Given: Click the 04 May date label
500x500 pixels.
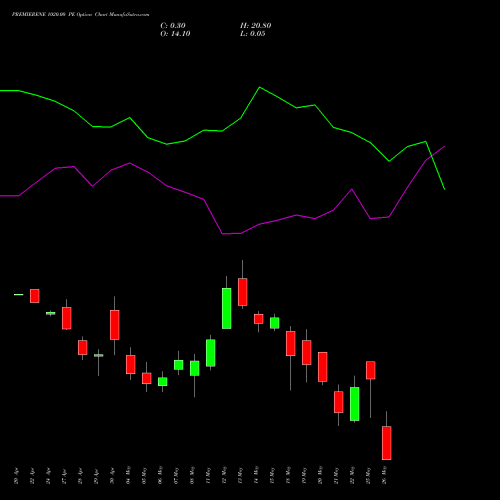Looking at the screenshot, I should tap(129, 476).
